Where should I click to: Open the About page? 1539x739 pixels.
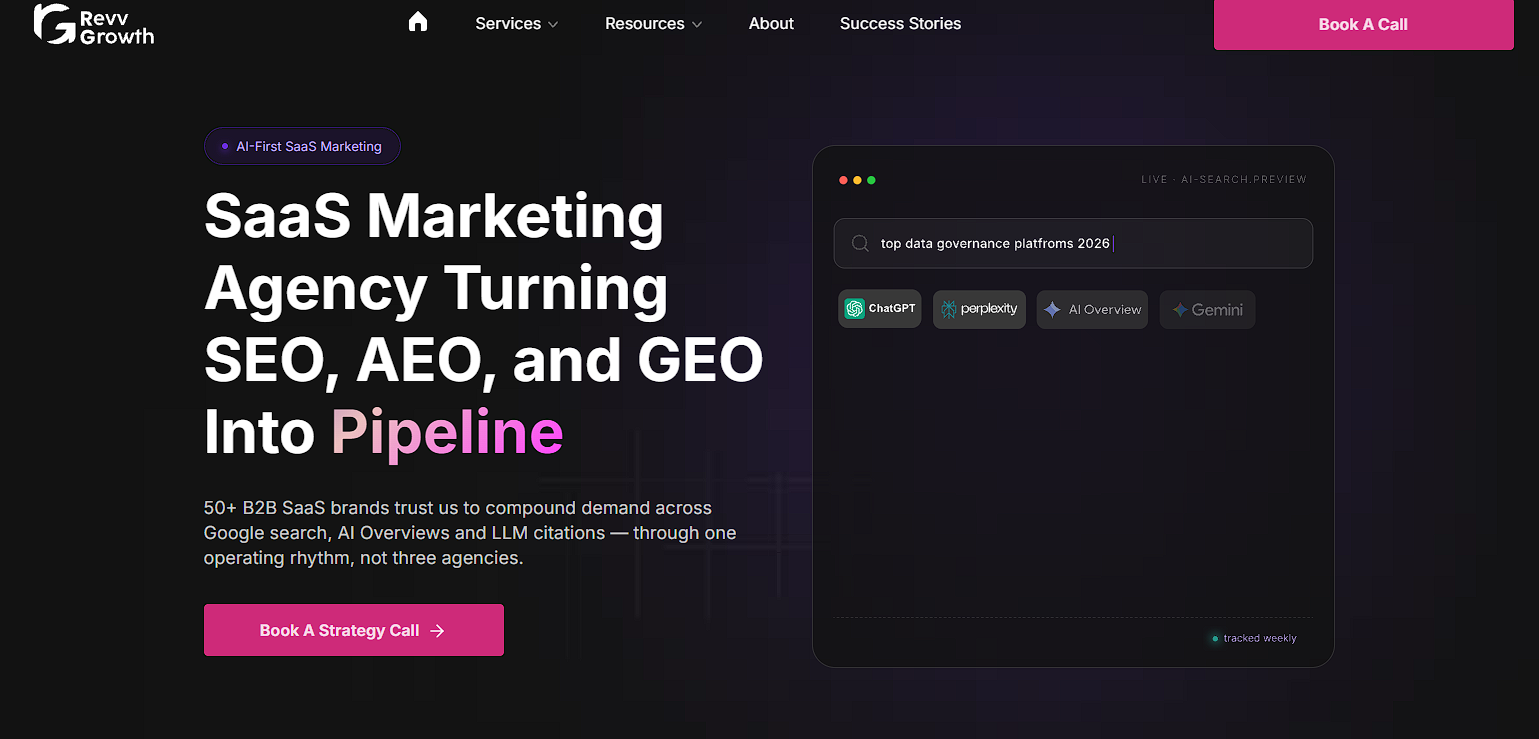click(x=771, y=23)
